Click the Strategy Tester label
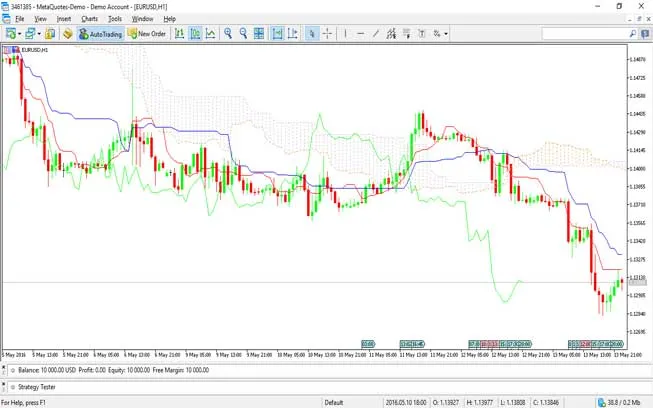This screenshot has width=653, height=408. click(37, 387)
